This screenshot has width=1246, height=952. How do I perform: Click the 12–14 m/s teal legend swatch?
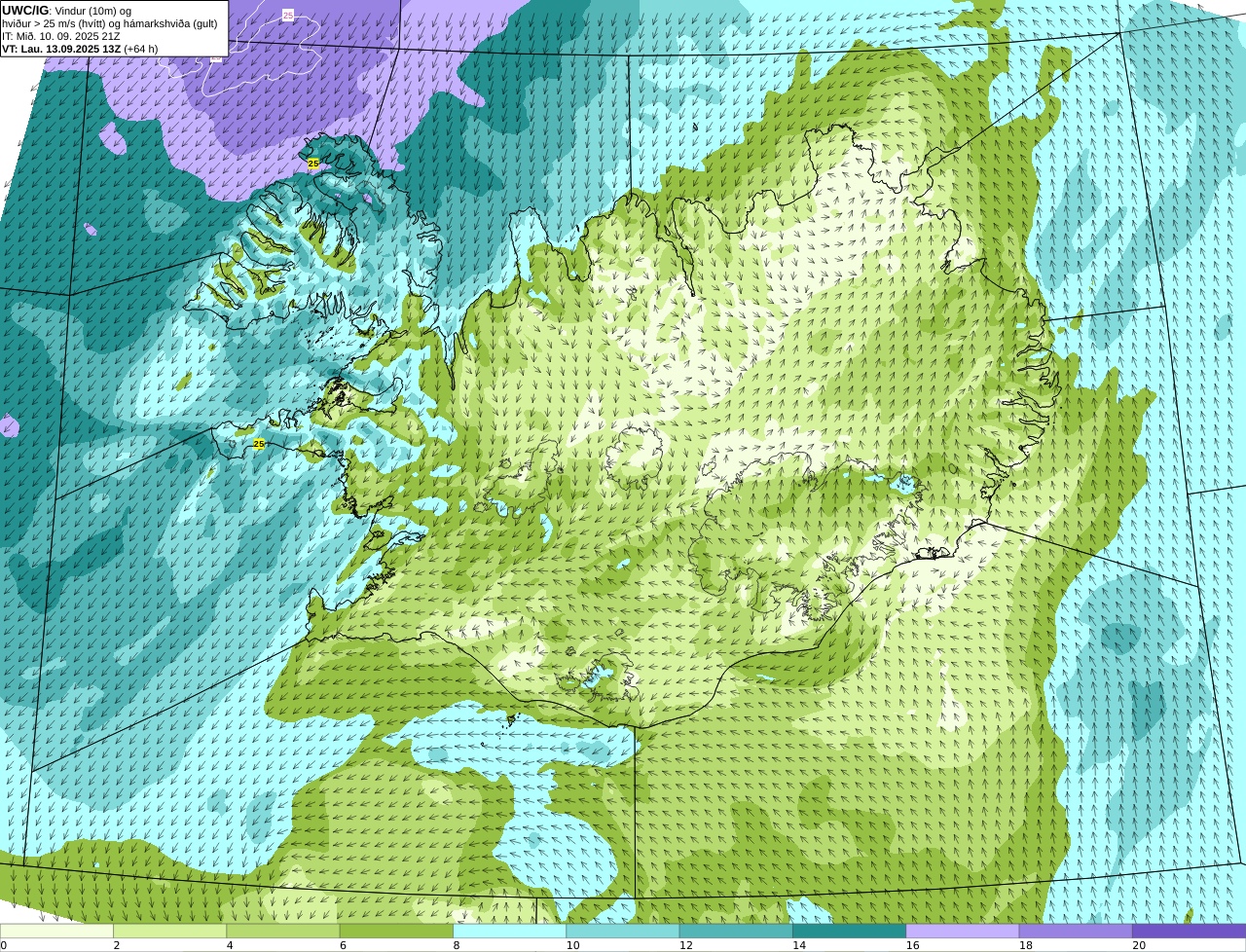point(736,931)
